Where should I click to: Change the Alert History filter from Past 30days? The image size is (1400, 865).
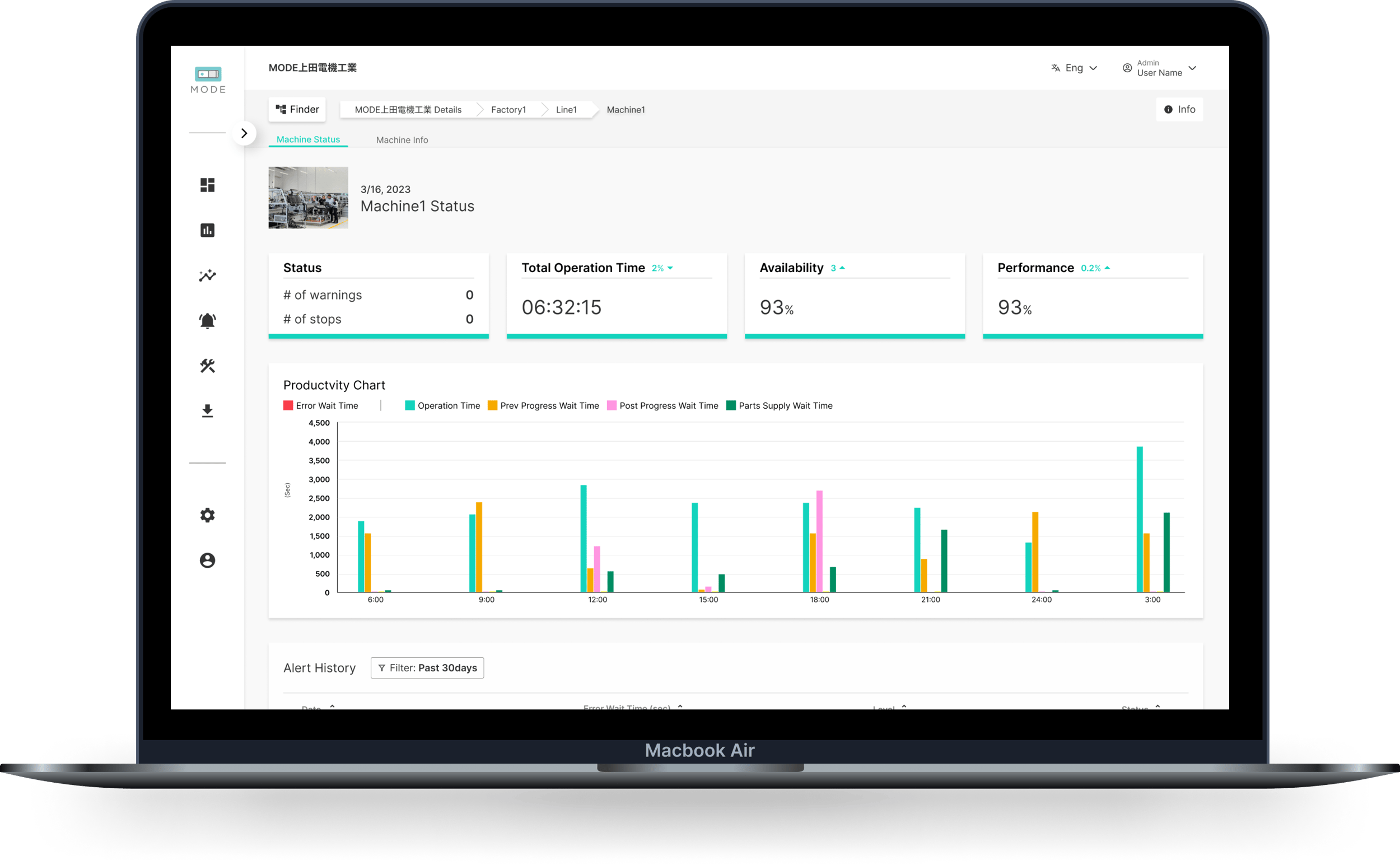tap(427, 667)
